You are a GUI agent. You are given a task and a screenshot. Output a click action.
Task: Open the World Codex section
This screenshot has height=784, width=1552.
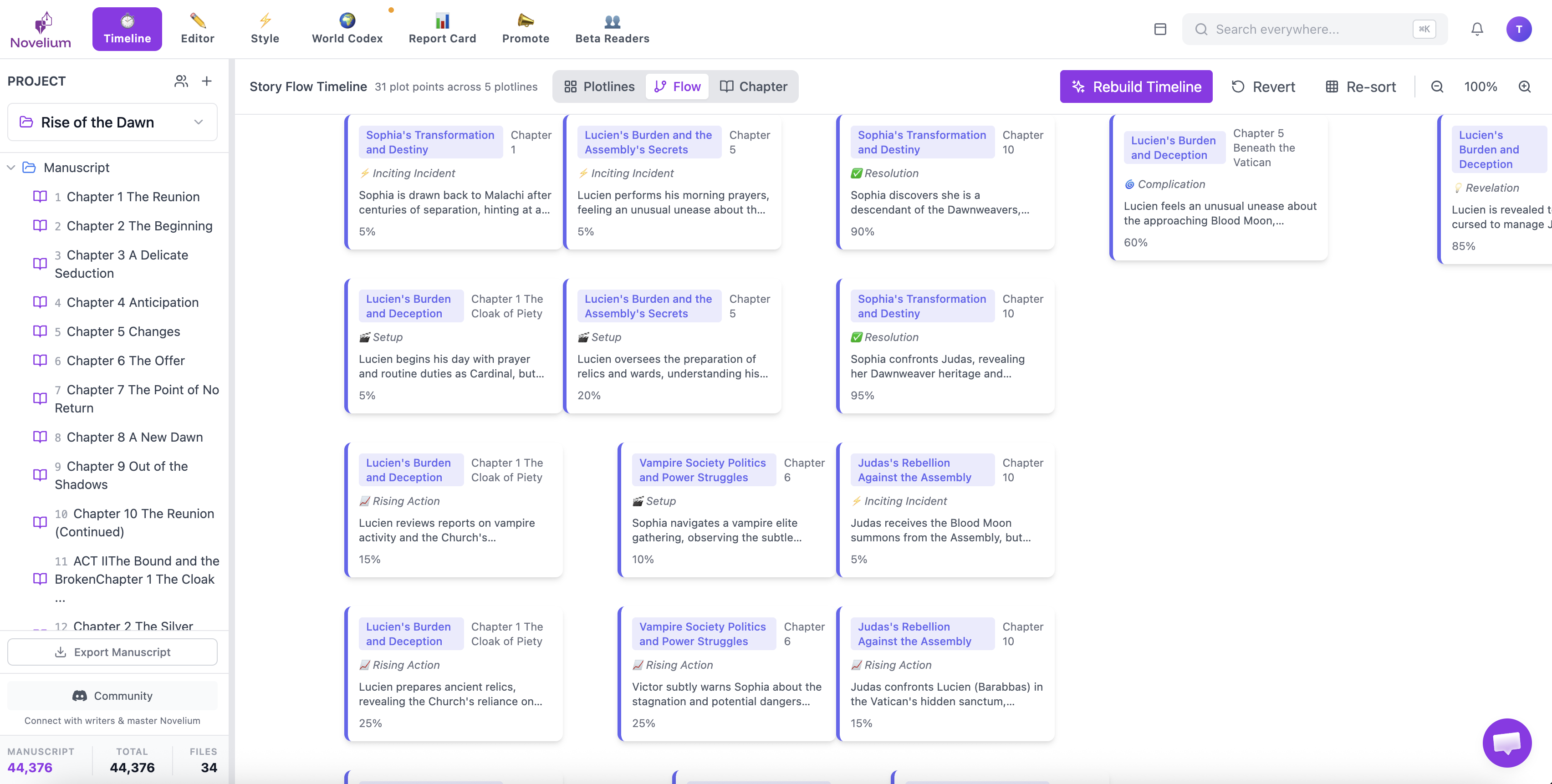coord(347,28)
